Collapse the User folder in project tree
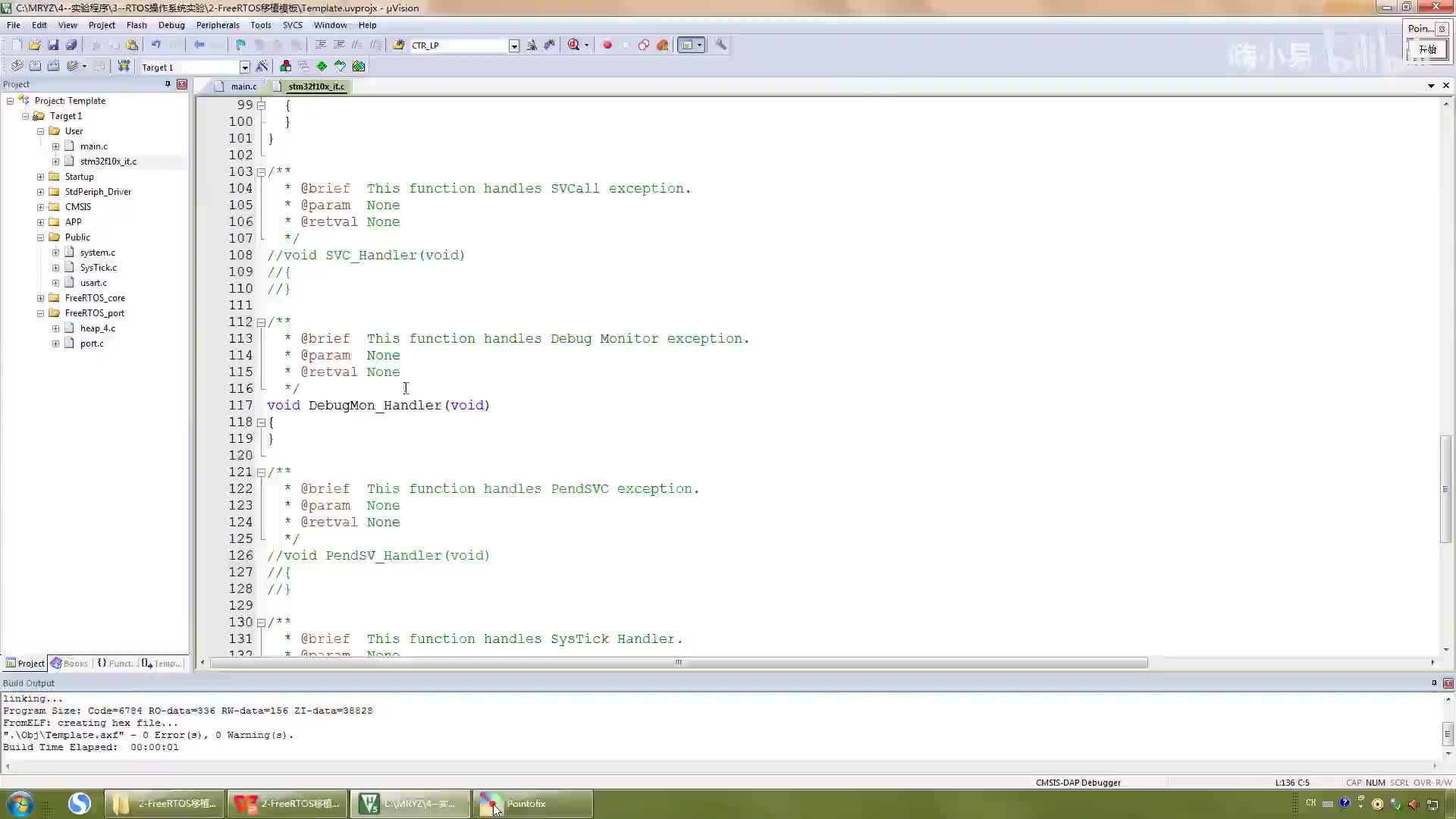1456x819 pixels. click(x=41, y=131)
